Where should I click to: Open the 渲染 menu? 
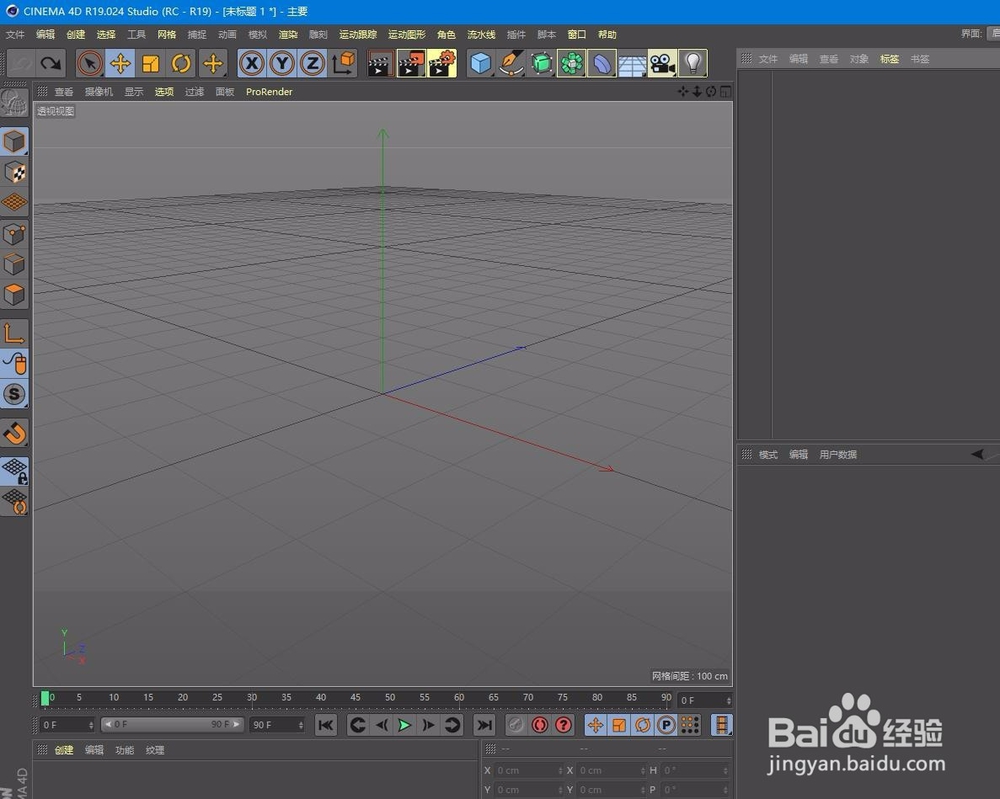288,34
